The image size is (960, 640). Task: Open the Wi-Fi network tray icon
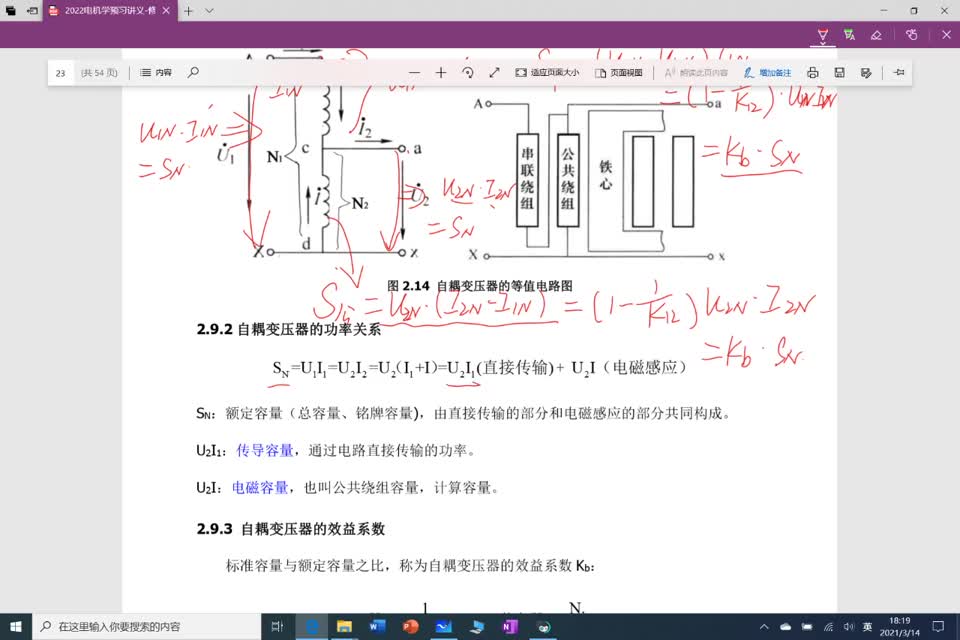pyautogui.click(x=828, y=627)
